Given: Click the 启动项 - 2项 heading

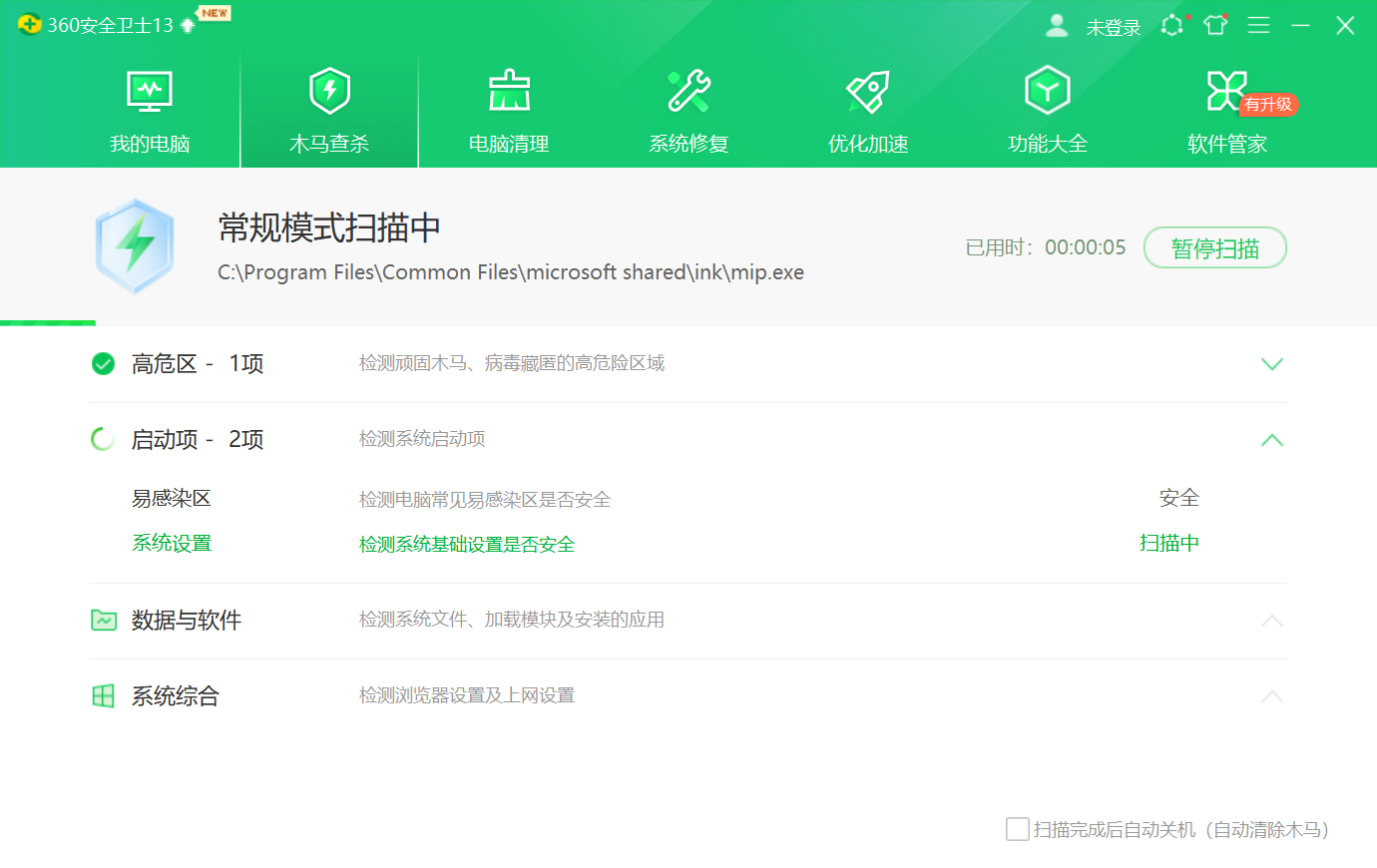Looking at the screenshot, I should coord(198,439).
